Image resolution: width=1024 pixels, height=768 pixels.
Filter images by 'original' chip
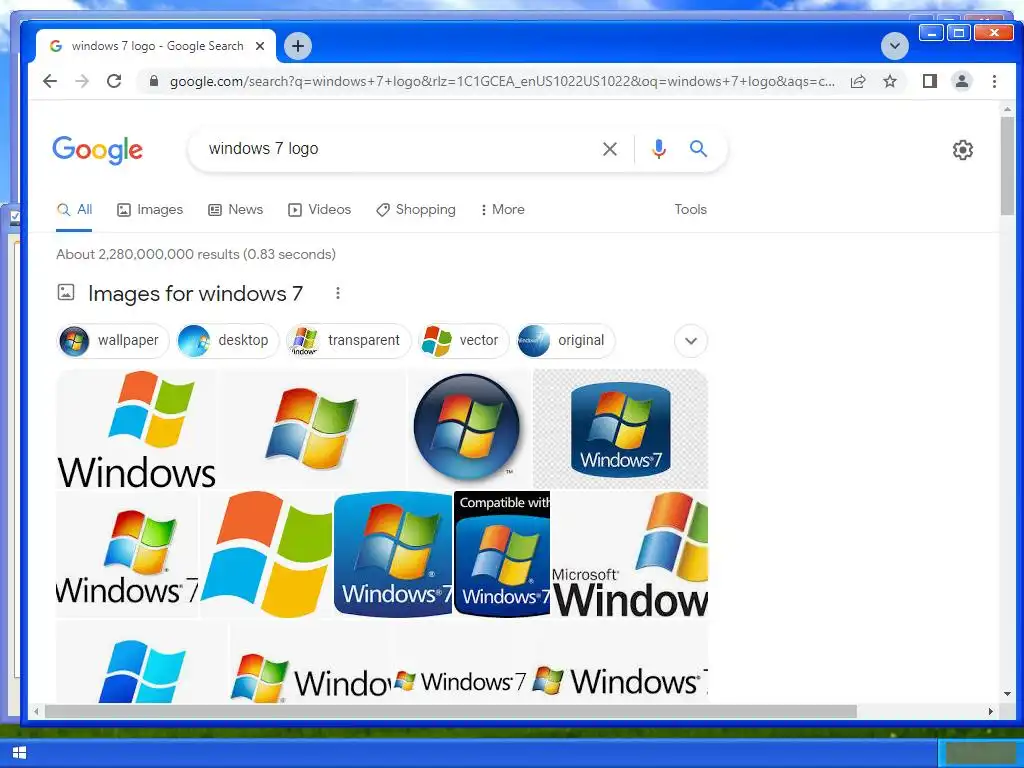(566, 340)
